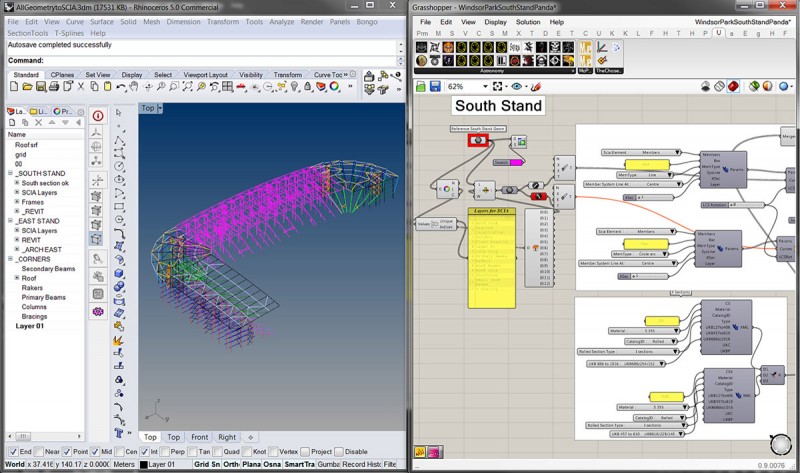Open the Surface menu in Rhino
Image resolution: width=800 pixels, height=473 pixels.
102,20
